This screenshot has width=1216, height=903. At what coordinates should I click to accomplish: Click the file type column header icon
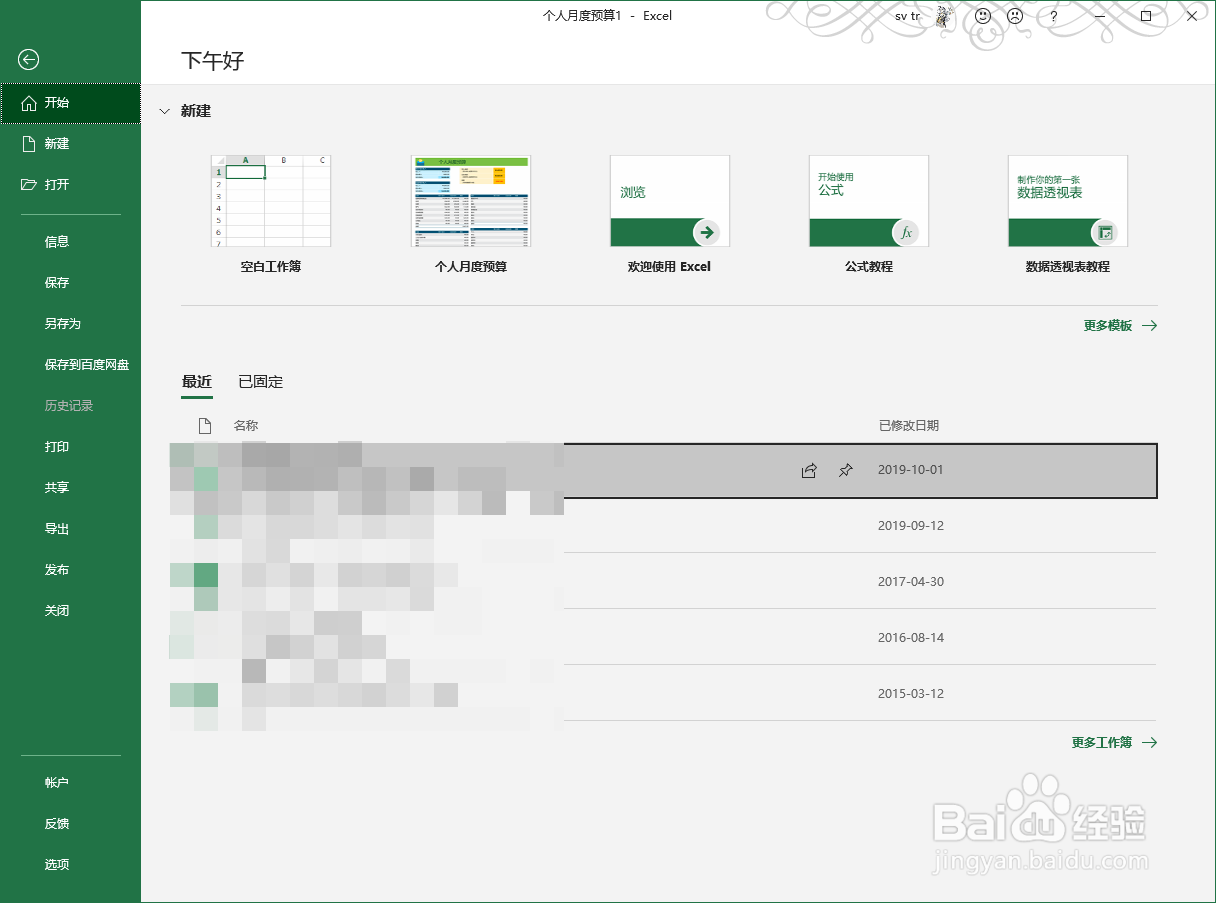click(x=205, y=426)
